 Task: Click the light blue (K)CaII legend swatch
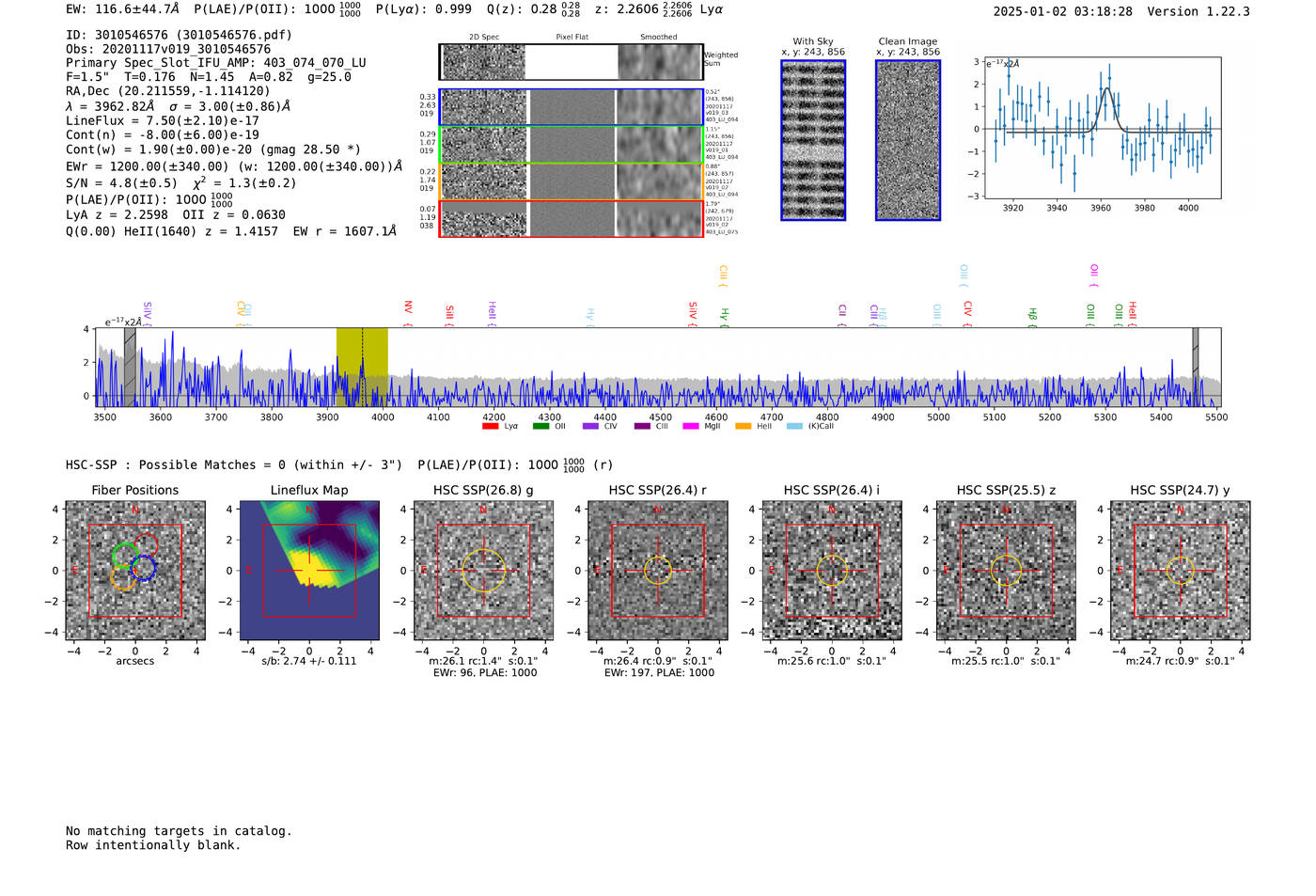pos(794,427)
